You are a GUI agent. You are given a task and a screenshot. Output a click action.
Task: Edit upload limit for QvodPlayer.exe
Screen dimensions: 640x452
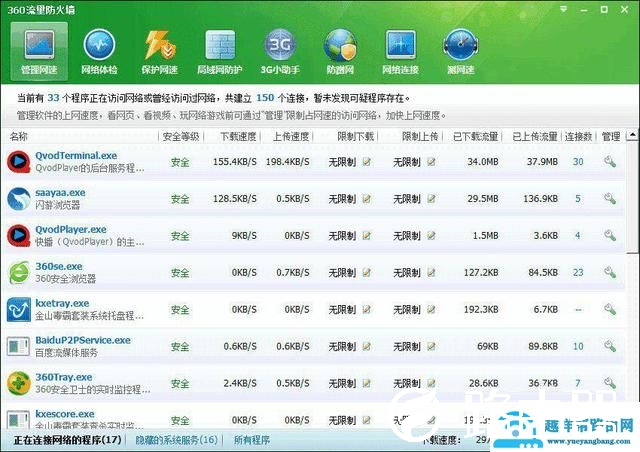click(431, 236)
